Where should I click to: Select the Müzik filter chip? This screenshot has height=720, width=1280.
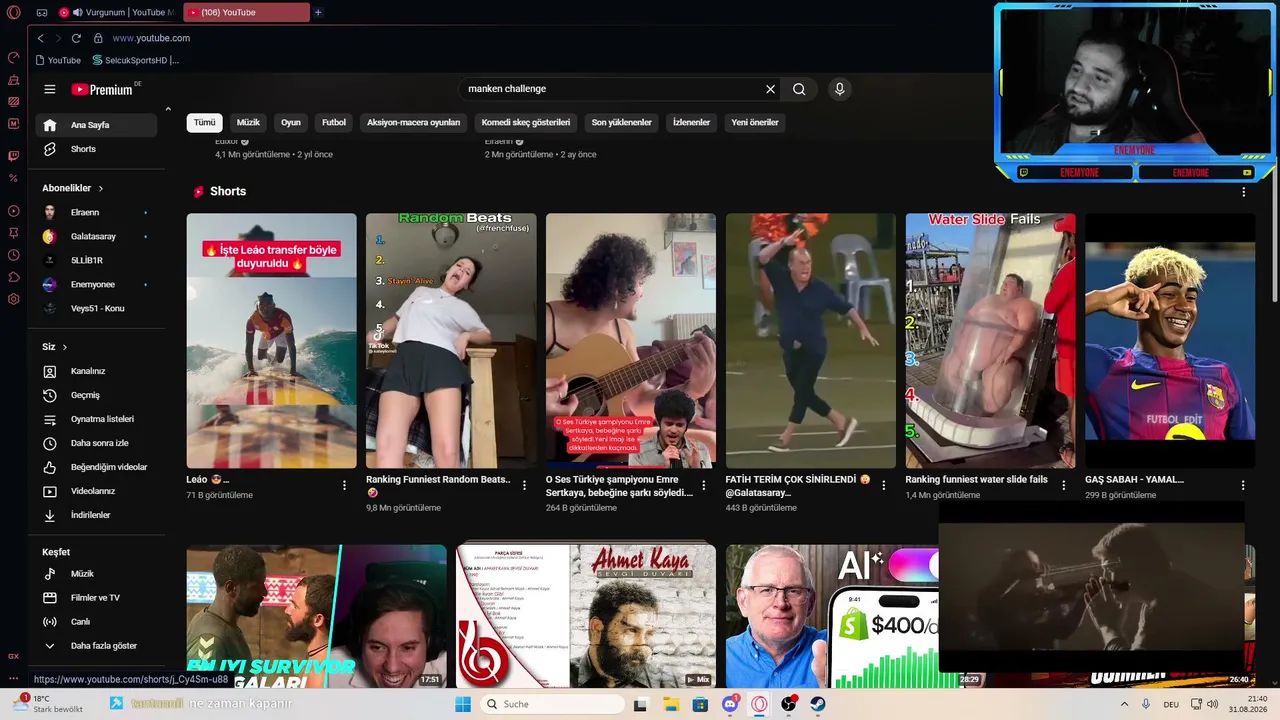(x=248, y=122)
